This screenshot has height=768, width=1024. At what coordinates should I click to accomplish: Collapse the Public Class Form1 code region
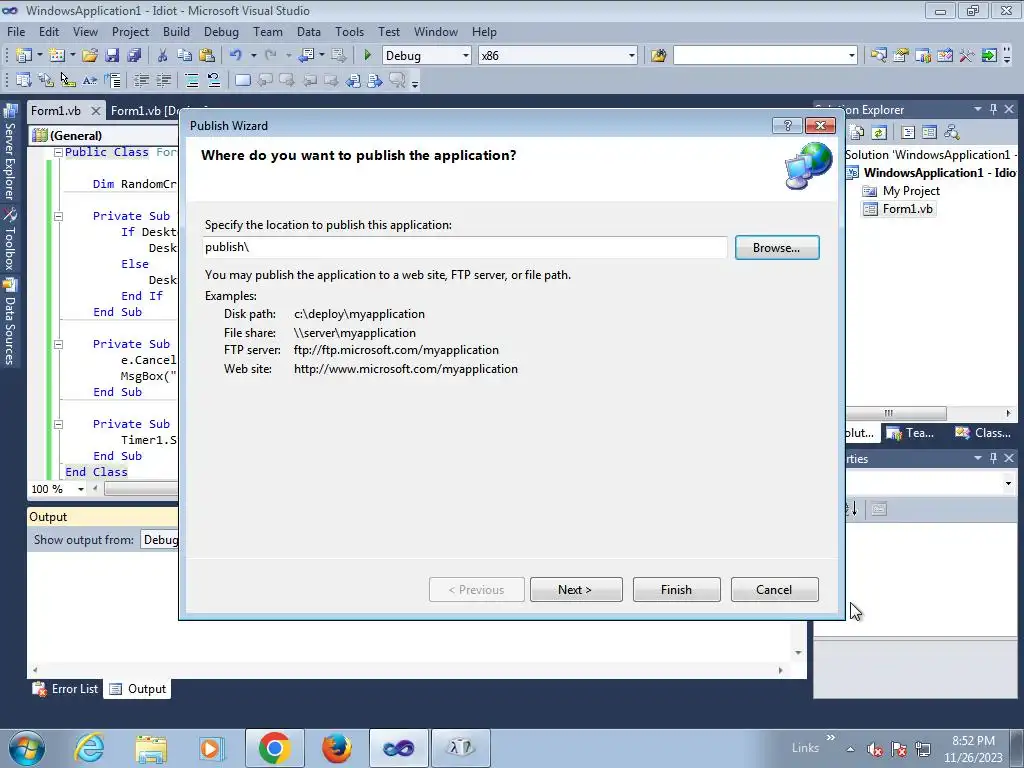tap(58, 152)
